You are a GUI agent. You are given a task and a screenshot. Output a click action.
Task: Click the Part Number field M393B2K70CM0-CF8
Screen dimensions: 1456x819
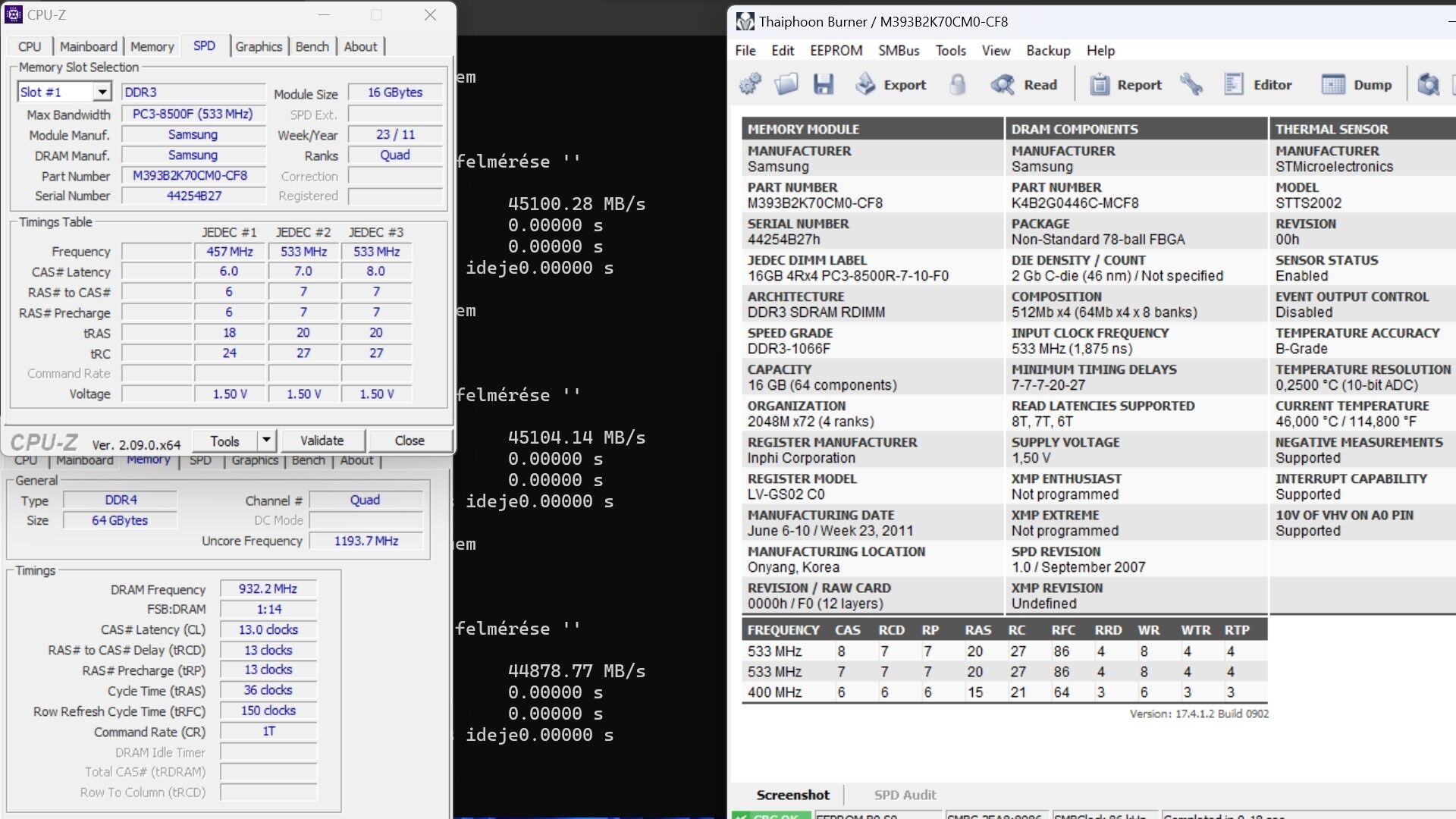coord(193,175)
